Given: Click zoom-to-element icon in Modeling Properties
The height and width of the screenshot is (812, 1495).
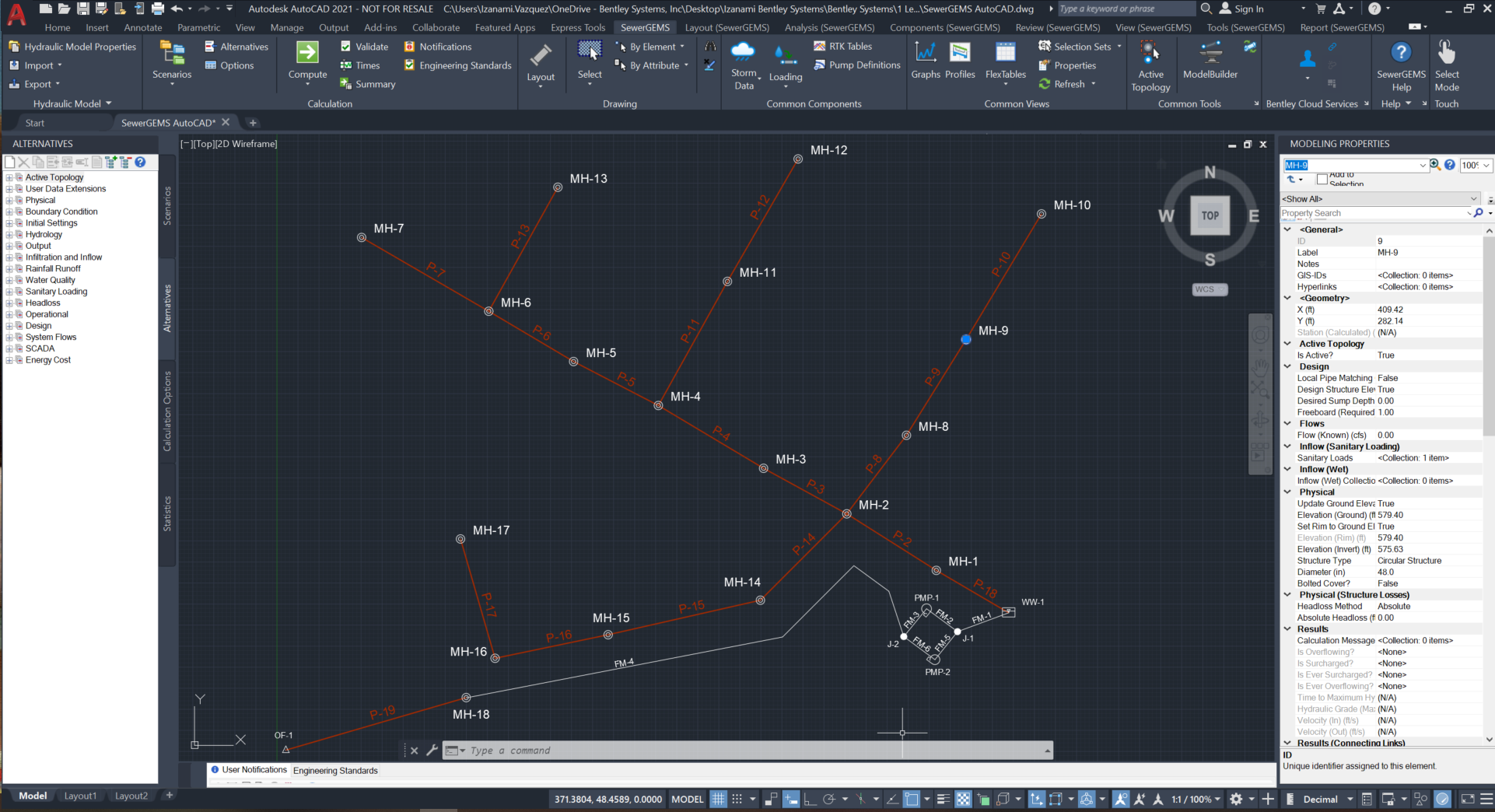Looking at the screenshot, I should tap(1435, 165).
